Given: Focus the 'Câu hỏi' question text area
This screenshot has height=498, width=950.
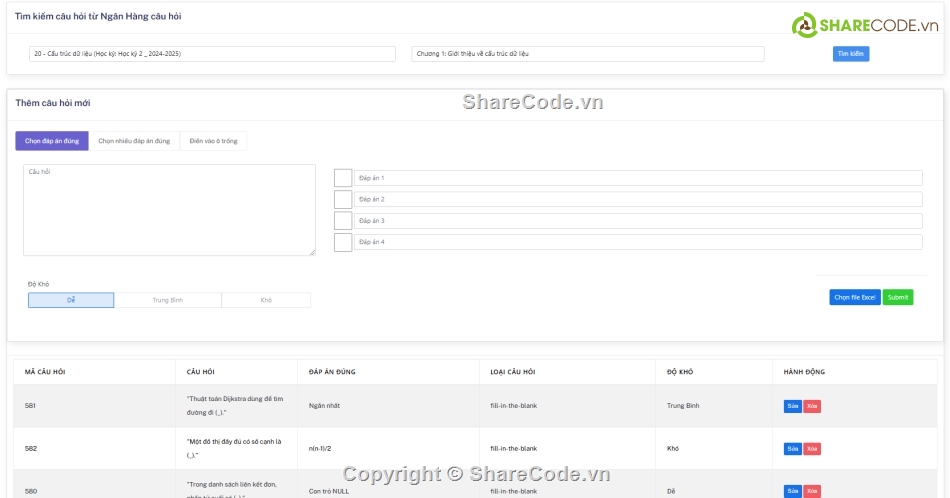Looking at the screenshot, I should [170, 210].
